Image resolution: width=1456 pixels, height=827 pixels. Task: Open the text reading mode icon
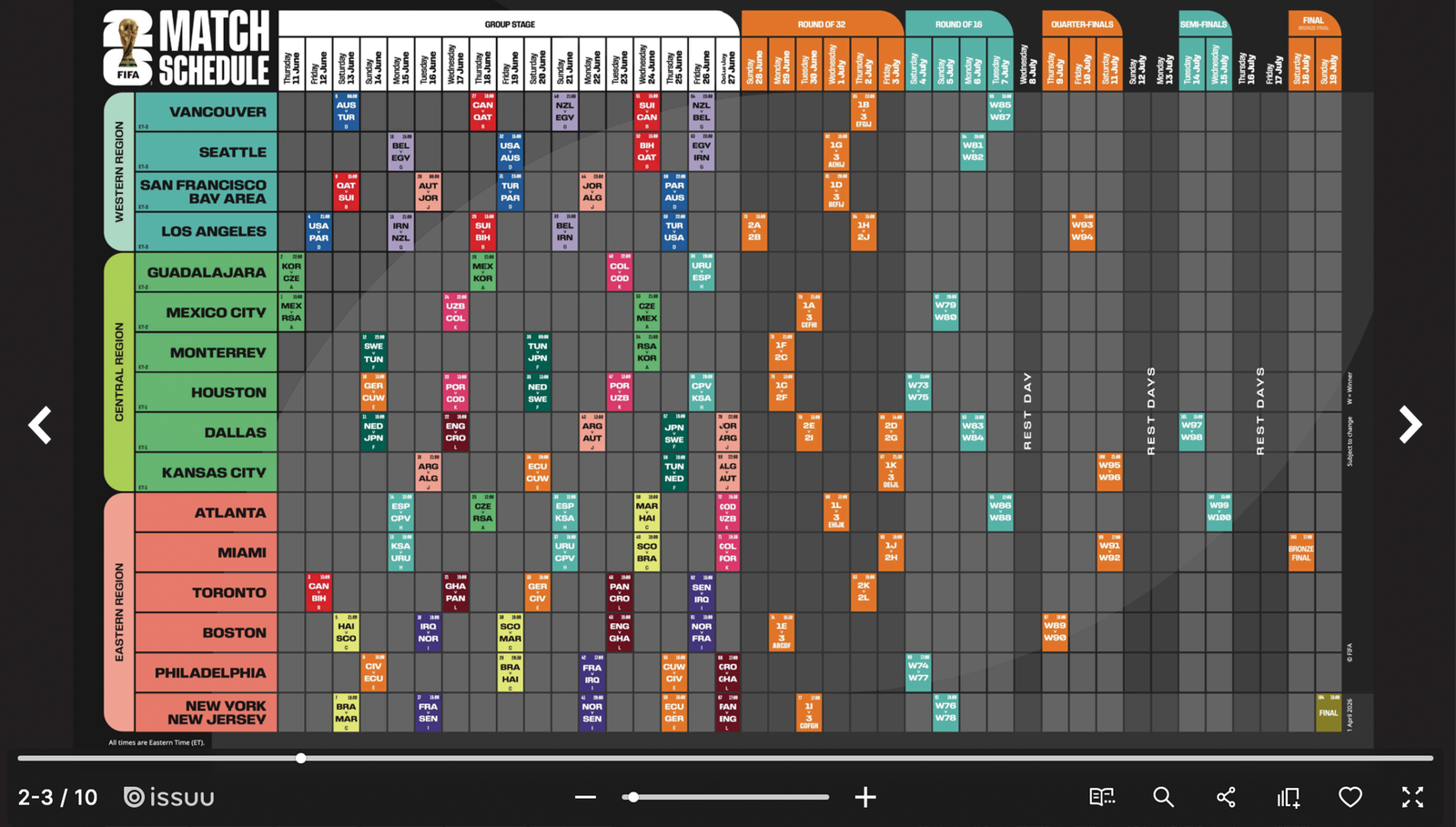point(1102,798)
